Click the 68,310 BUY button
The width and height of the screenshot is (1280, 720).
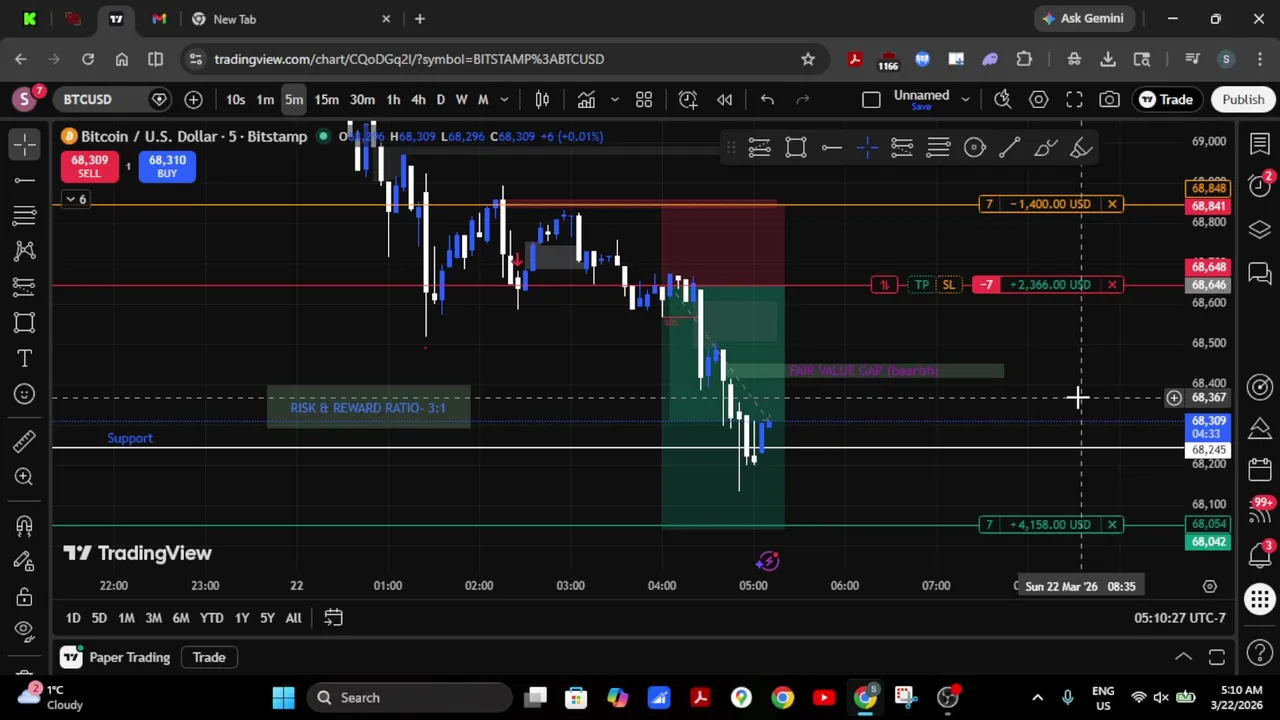click(x=167, y=166)
